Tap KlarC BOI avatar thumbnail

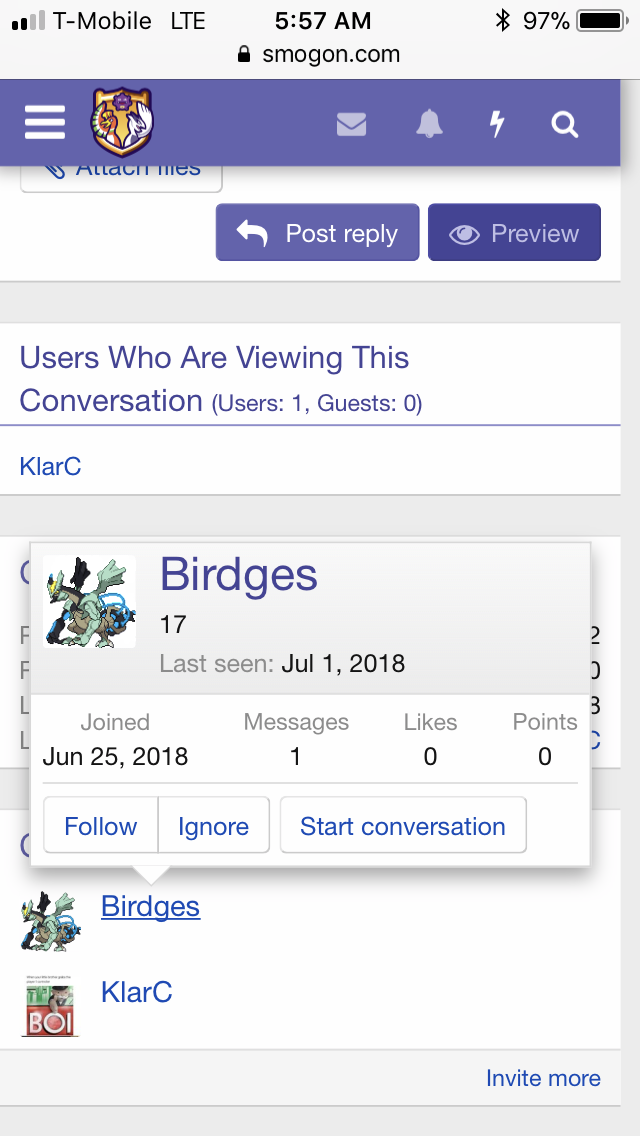pos(50,1006)
